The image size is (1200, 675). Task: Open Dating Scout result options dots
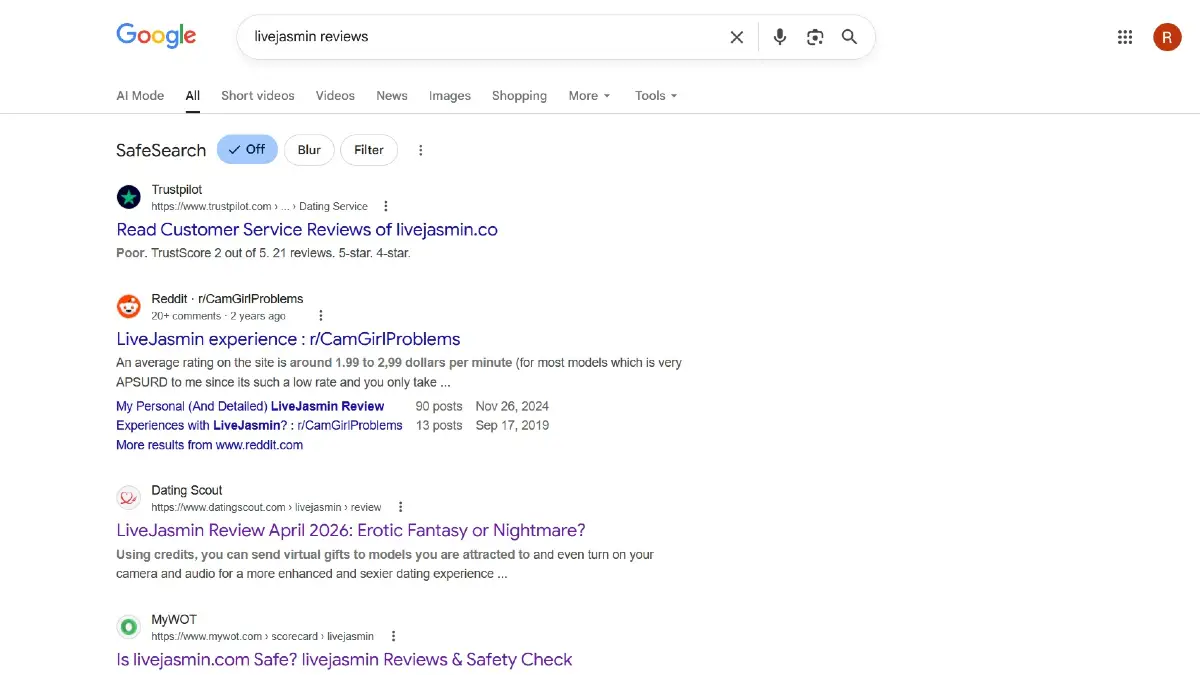click(400, 507)
